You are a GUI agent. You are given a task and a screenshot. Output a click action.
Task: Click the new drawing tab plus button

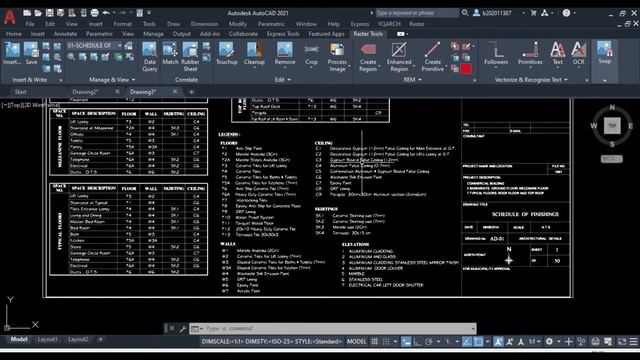click(191, 92)
